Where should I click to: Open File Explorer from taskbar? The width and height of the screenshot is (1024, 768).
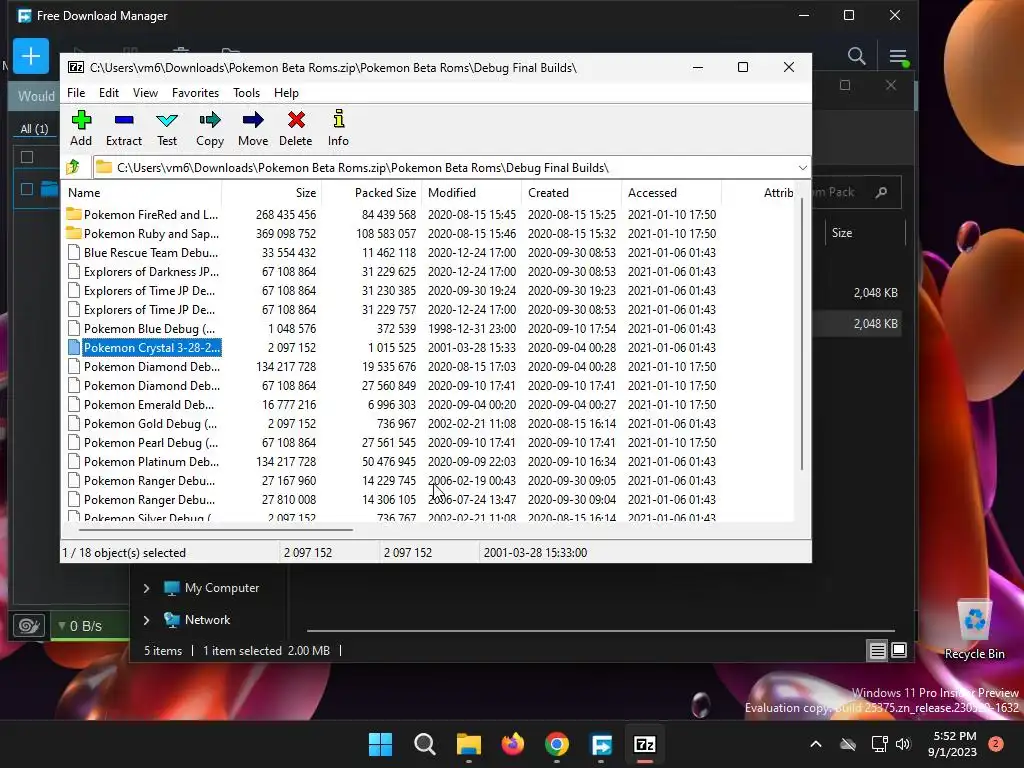pos(468,744)
